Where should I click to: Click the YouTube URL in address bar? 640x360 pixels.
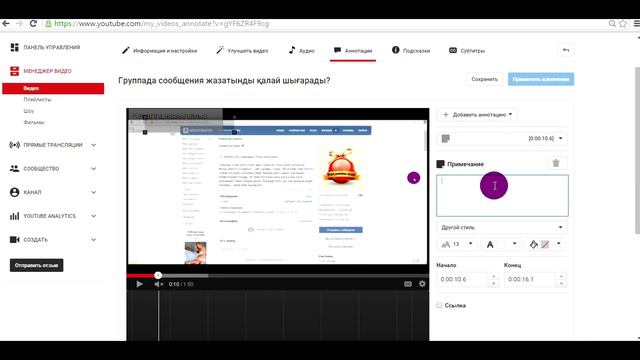pyautogui.click(x=161, y=24)
